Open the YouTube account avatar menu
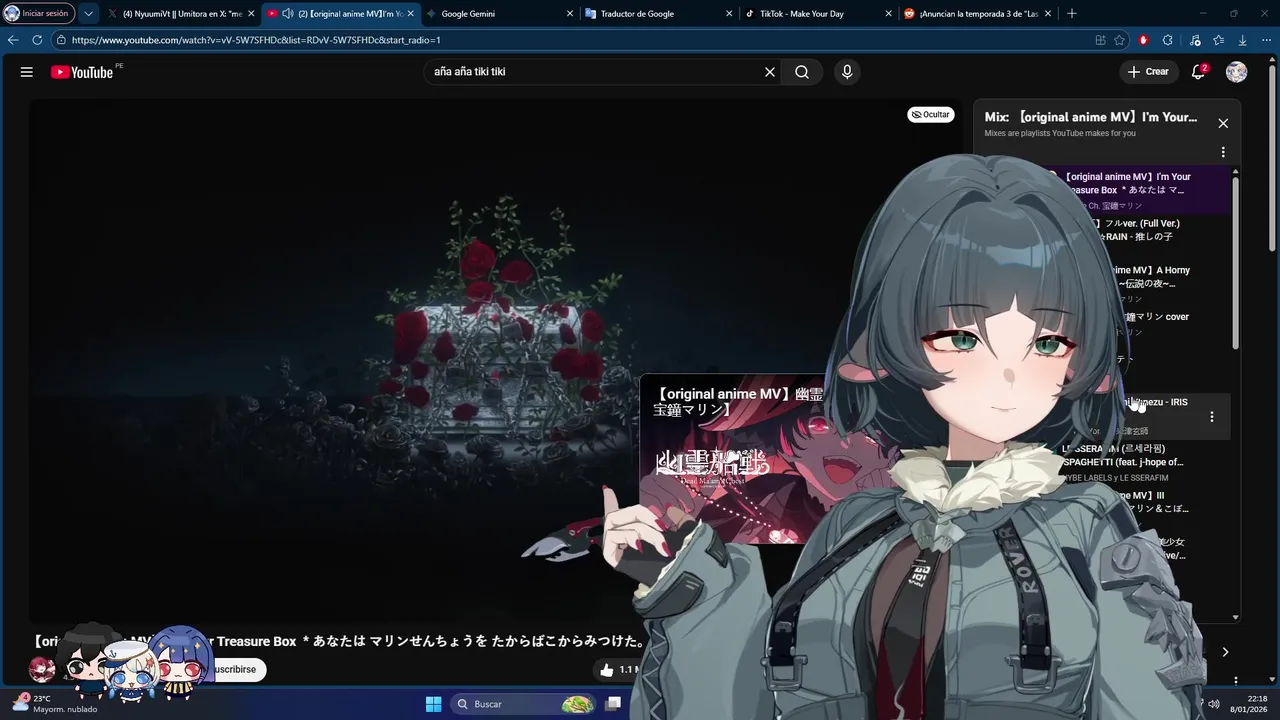Viewport: 1280px width, 720px height. 1236,72
